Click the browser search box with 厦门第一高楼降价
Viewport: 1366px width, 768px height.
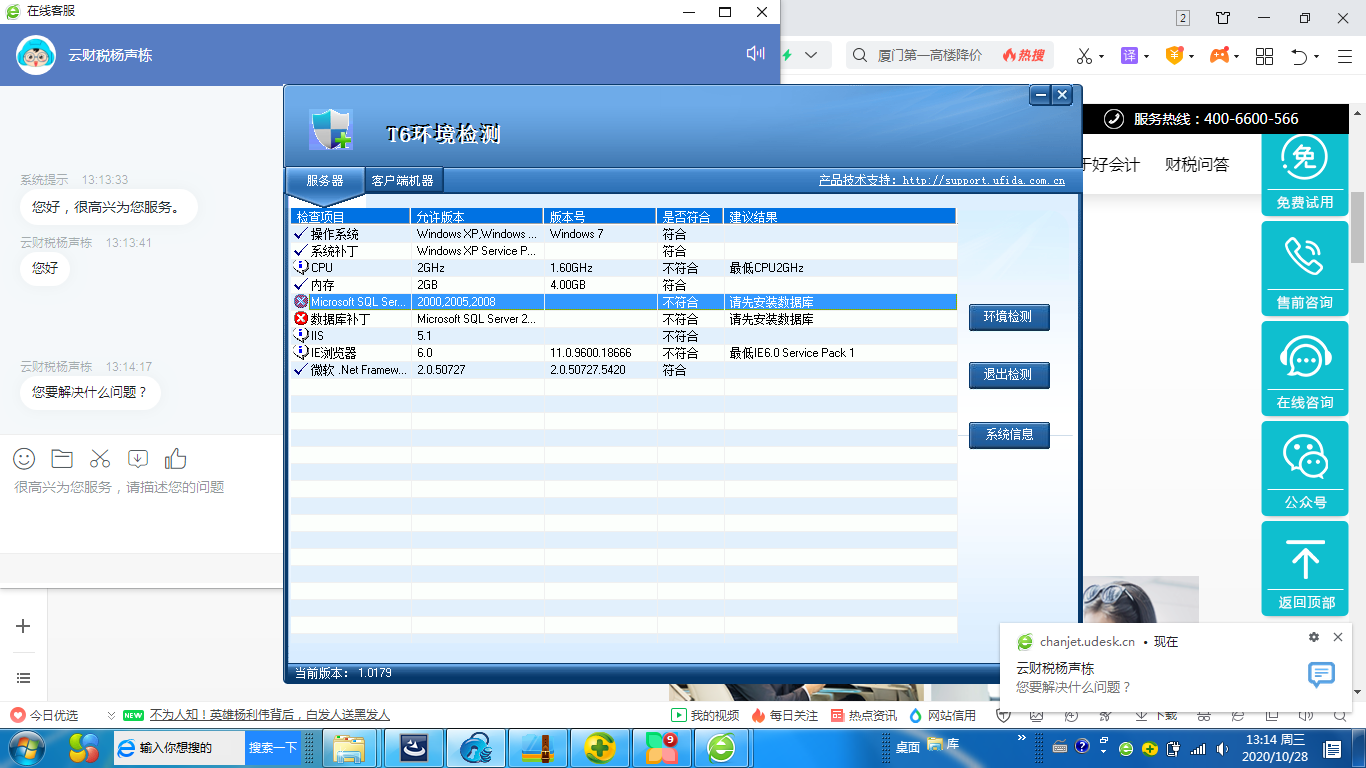pyautogui.click(x=930, y=55)
